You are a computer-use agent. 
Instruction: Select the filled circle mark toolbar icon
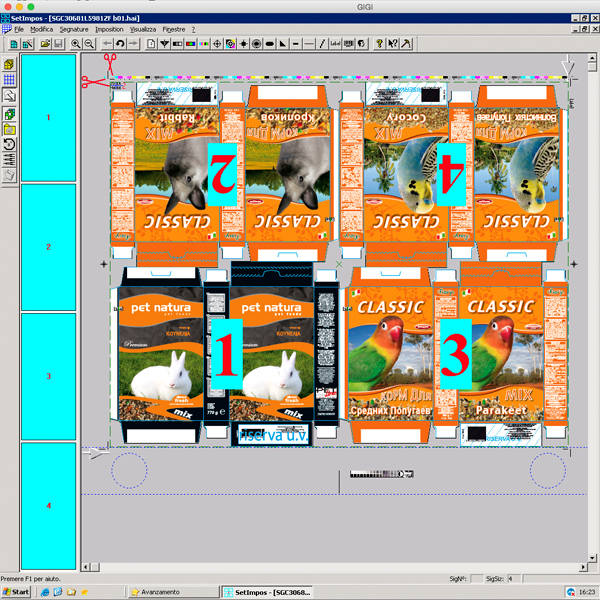pos(256,44)
